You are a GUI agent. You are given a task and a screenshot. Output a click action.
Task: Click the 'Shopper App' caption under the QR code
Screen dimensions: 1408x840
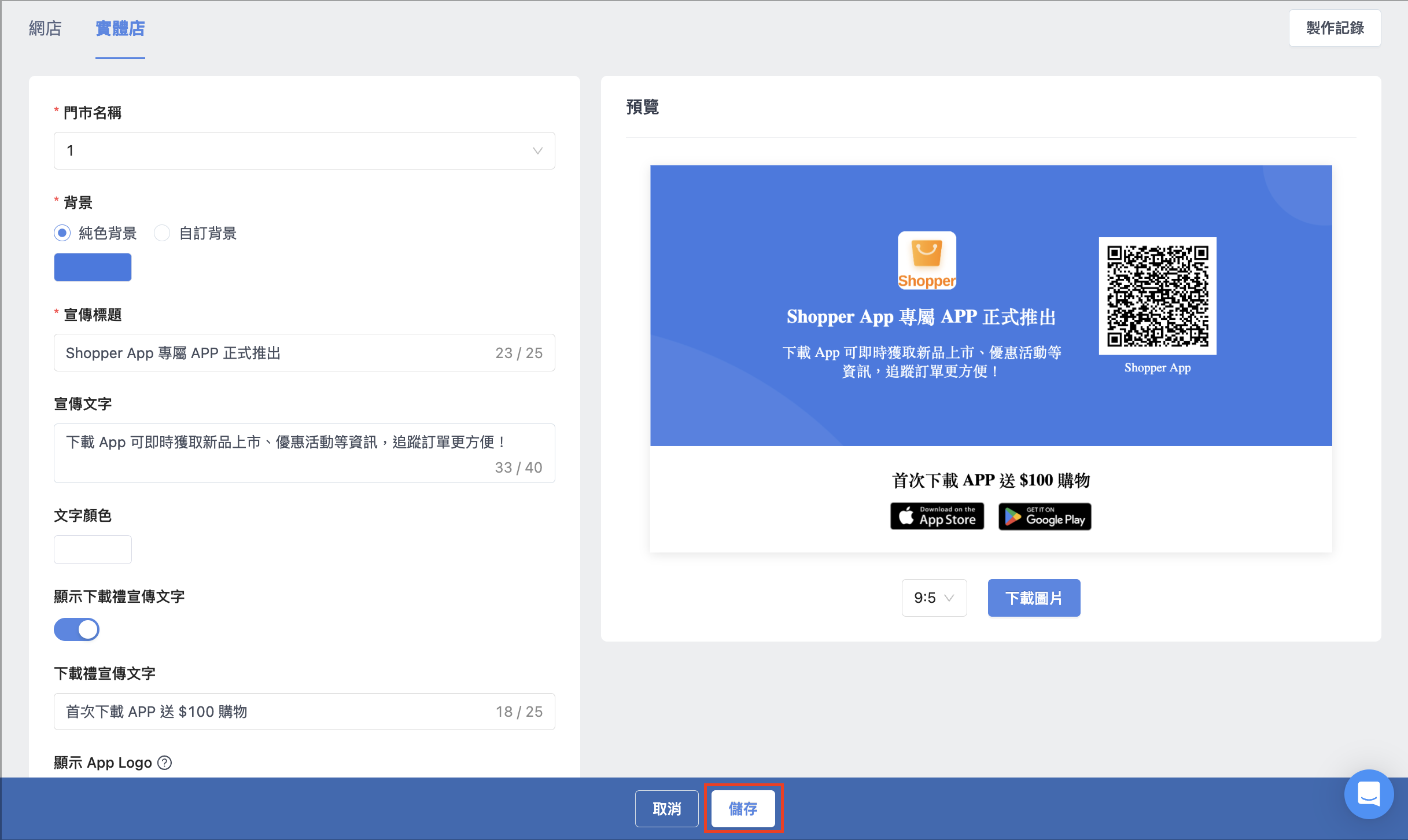click(1158, 368)
